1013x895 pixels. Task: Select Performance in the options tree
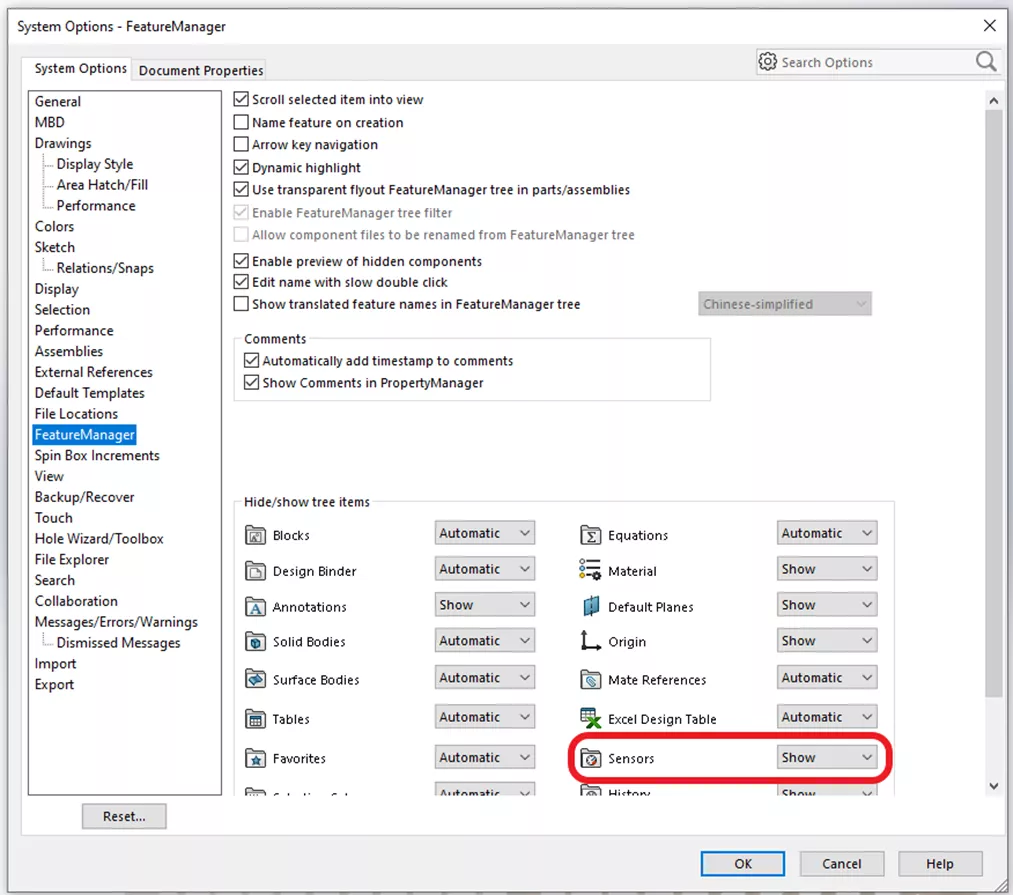[x=74, y=330]
